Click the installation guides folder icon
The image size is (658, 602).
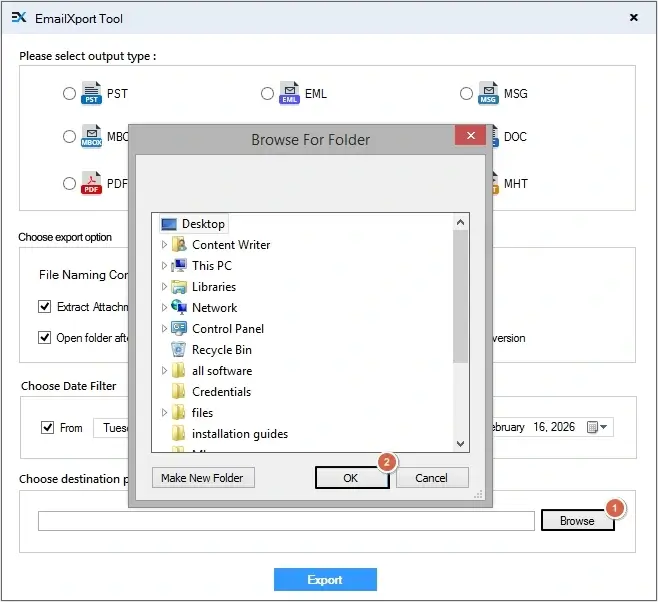pyautogui.click(x=178, y=433)
